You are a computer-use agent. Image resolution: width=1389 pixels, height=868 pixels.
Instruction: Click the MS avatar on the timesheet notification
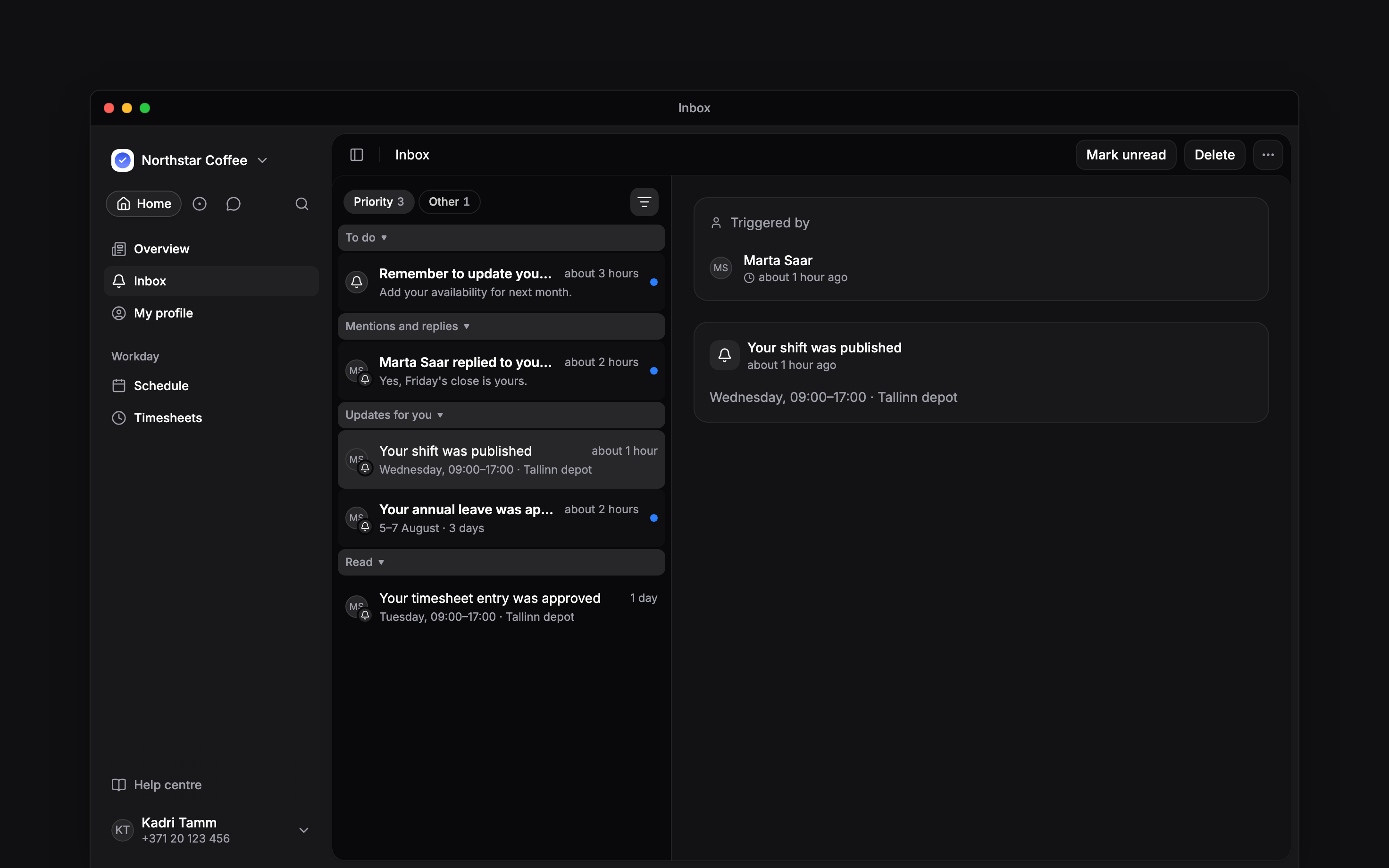pyautogui.click(x=356, y=607)
